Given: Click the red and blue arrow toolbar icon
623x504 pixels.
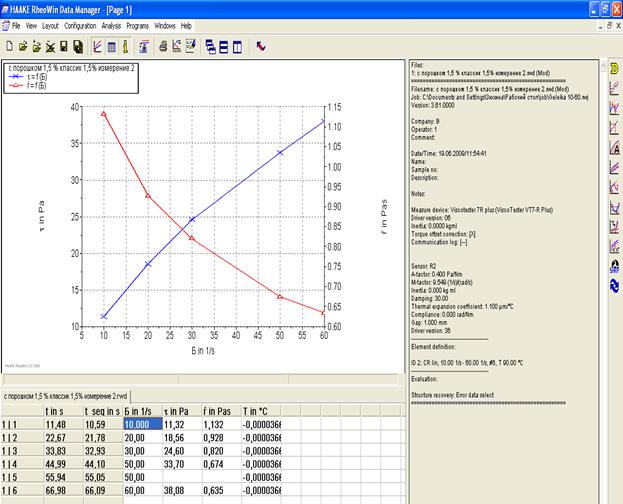Looking at the screenshot, I should coord(261,47).
